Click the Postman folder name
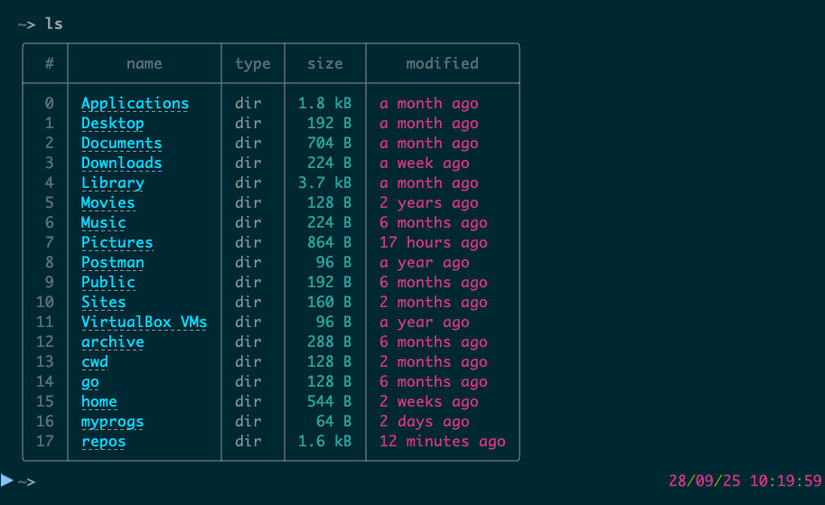Viewport: 825px width, 505px height. tap(112, 263)
